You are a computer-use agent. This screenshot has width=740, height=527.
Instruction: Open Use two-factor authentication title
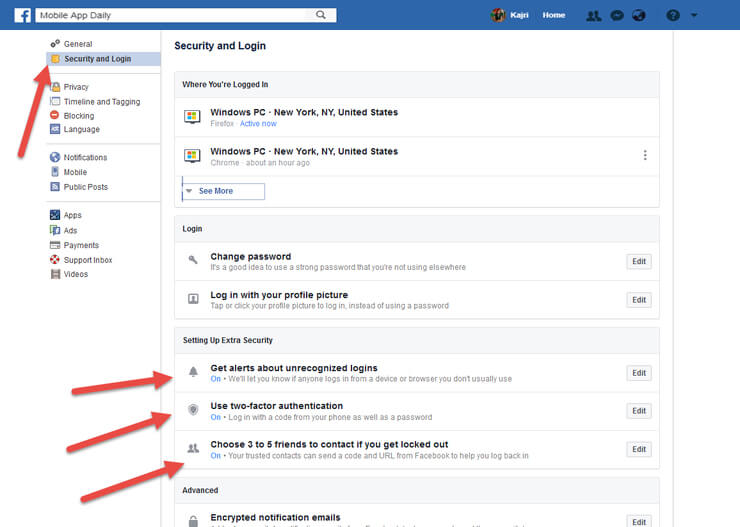pos(277,406)
